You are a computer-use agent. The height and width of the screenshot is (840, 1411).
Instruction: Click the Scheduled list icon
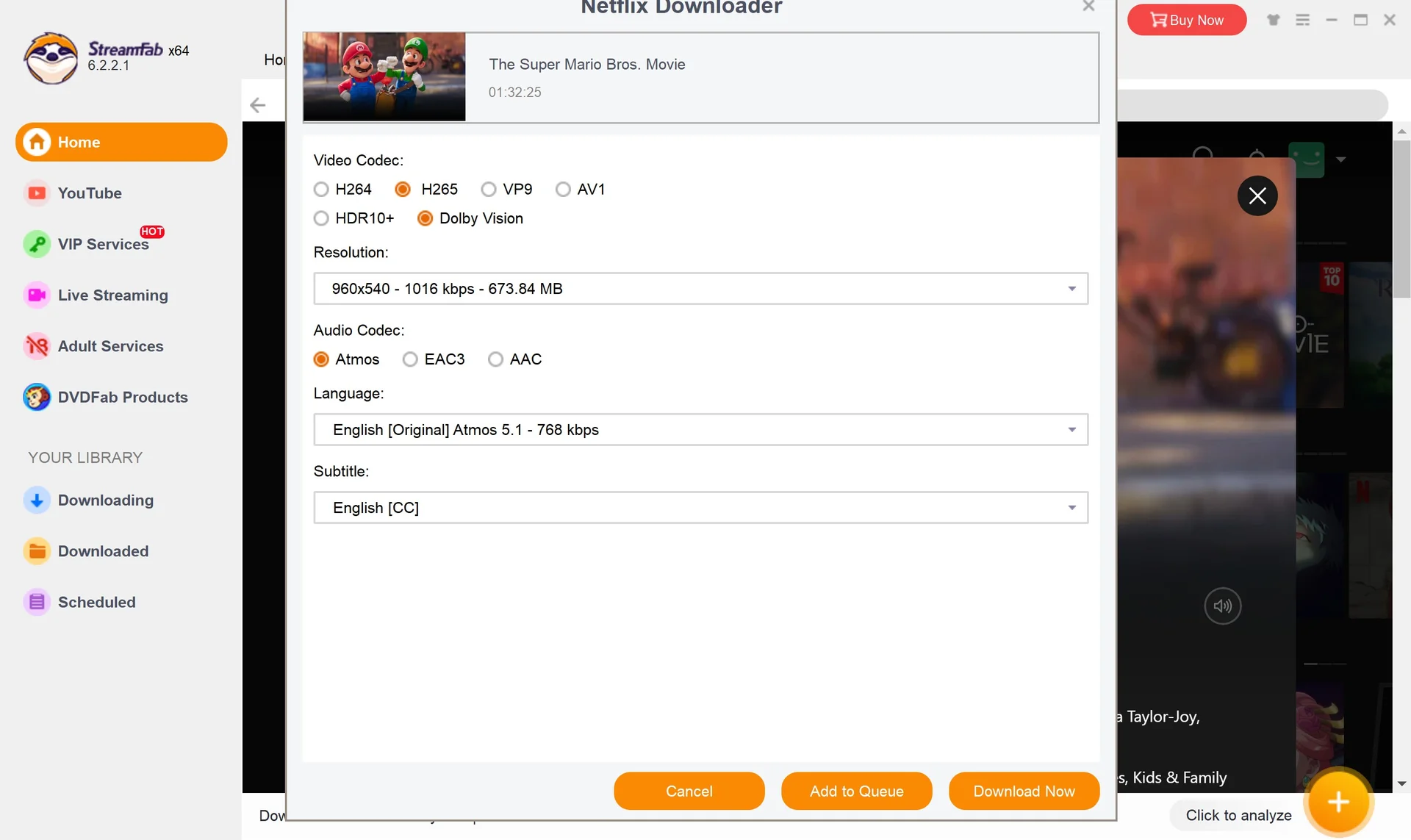tap(37, 603)
